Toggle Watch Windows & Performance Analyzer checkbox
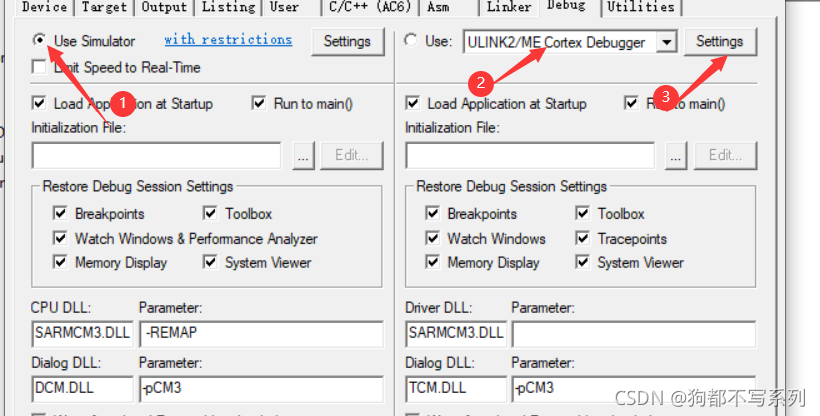Image resolution: width=820 pixels, height=416 pixels. pos(60,239)
